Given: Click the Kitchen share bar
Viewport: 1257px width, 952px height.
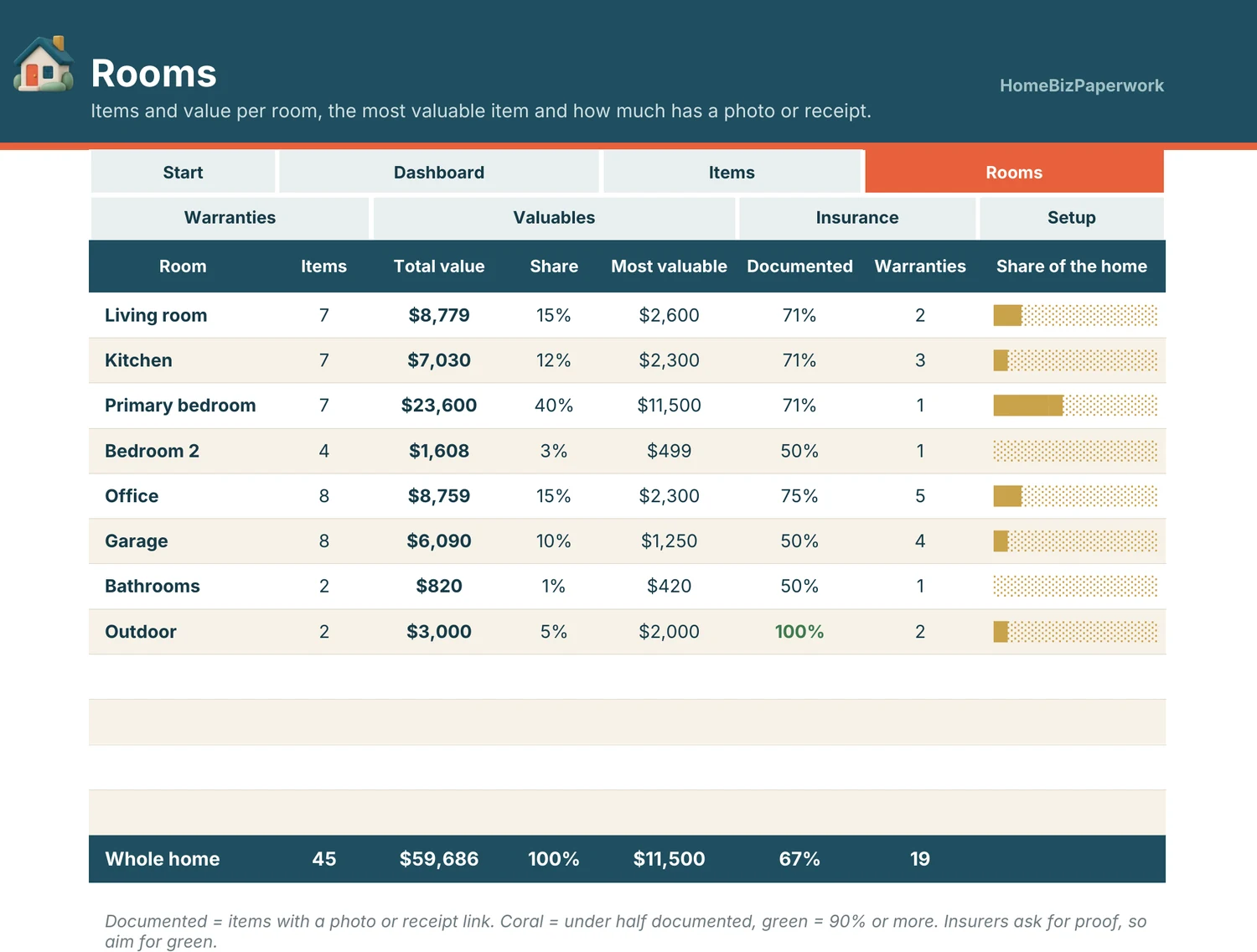Looking at the screenshot, I should click(x=1075, y=360).
